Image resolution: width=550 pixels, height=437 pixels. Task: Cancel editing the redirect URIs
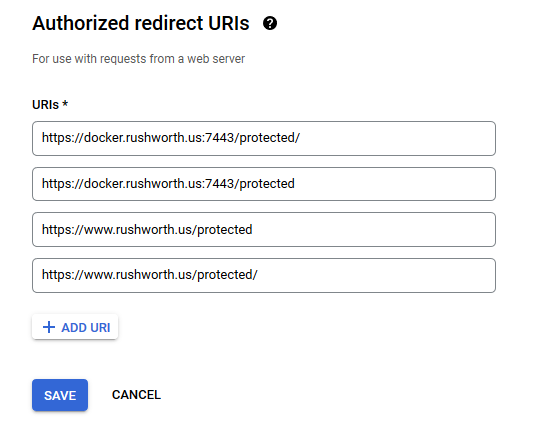(x=136, y=395)
